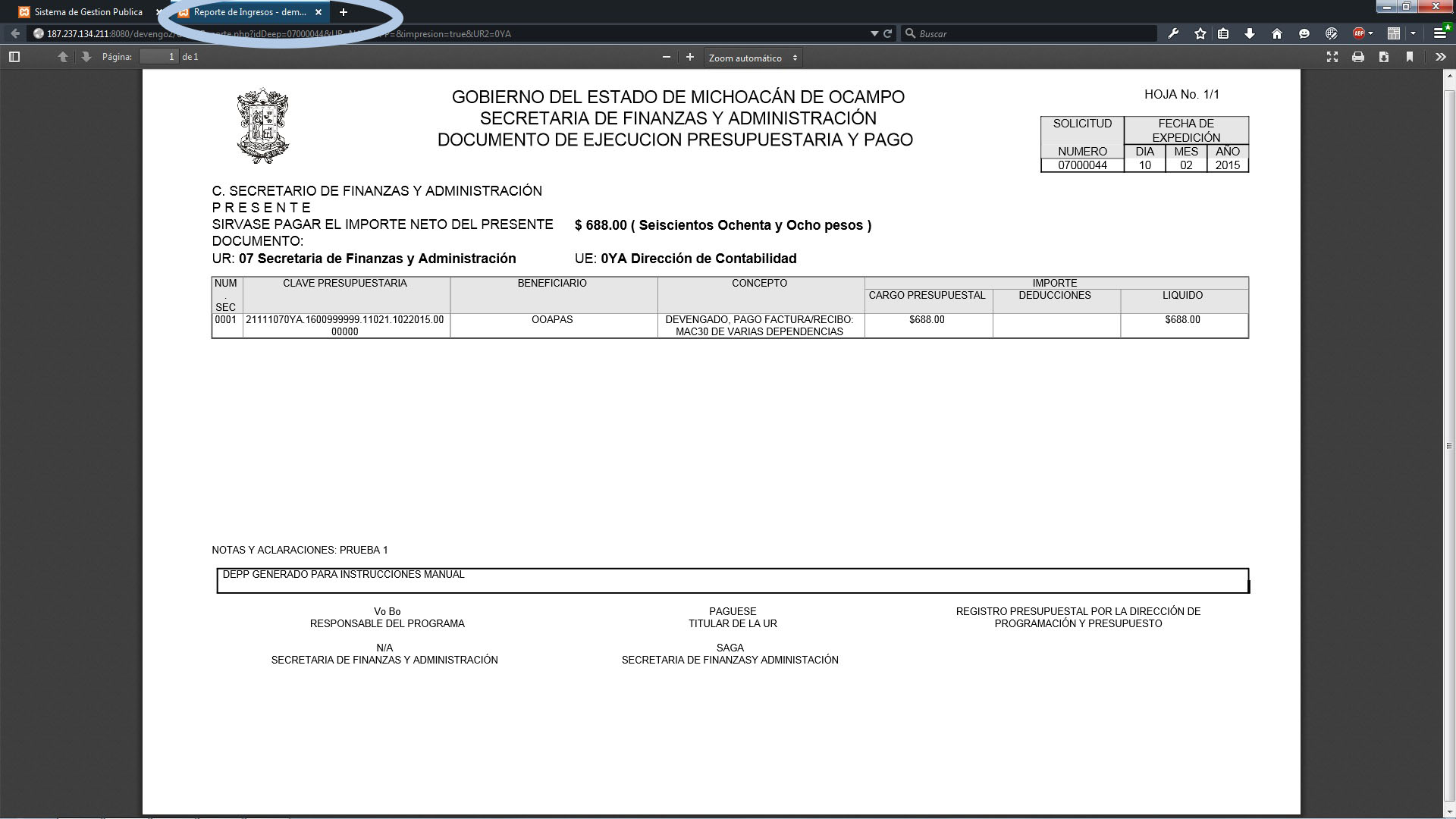This screenshot has width=1456, height=819.
Task: Open a new browser tab
Action: [x=344, y=12]
